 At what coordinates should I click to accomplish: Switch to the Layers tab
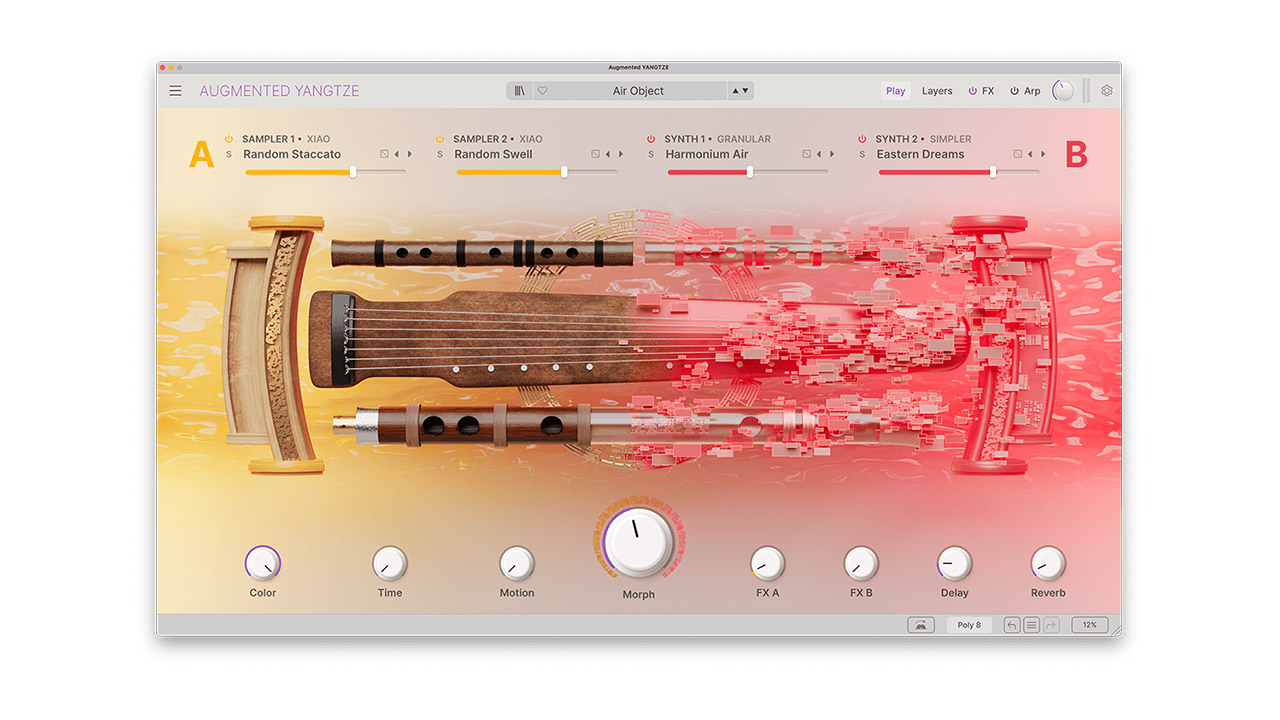[x=937, y=91]
